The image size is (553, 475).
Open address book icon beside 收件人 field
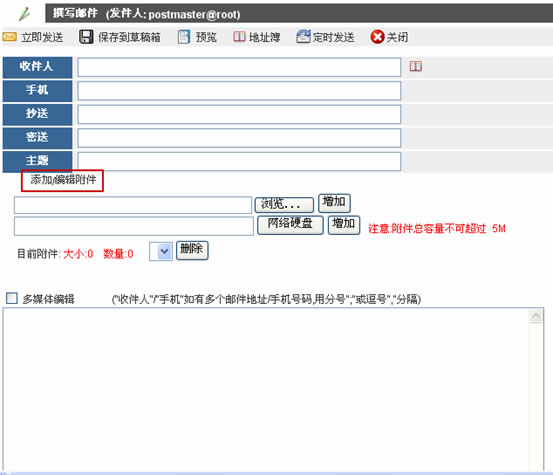415,66
